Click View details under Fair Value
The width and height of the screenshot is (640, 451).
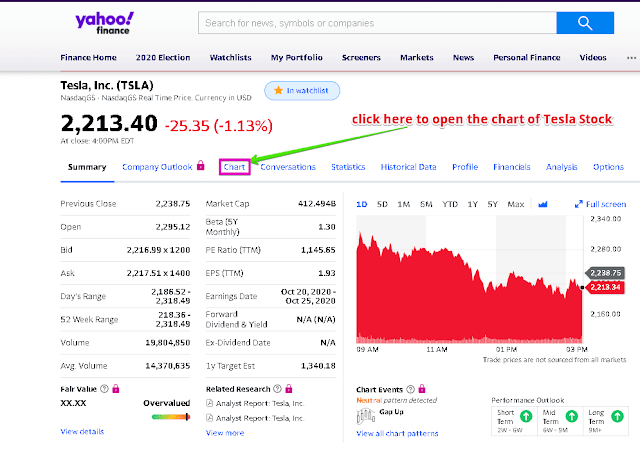point(82,431)
